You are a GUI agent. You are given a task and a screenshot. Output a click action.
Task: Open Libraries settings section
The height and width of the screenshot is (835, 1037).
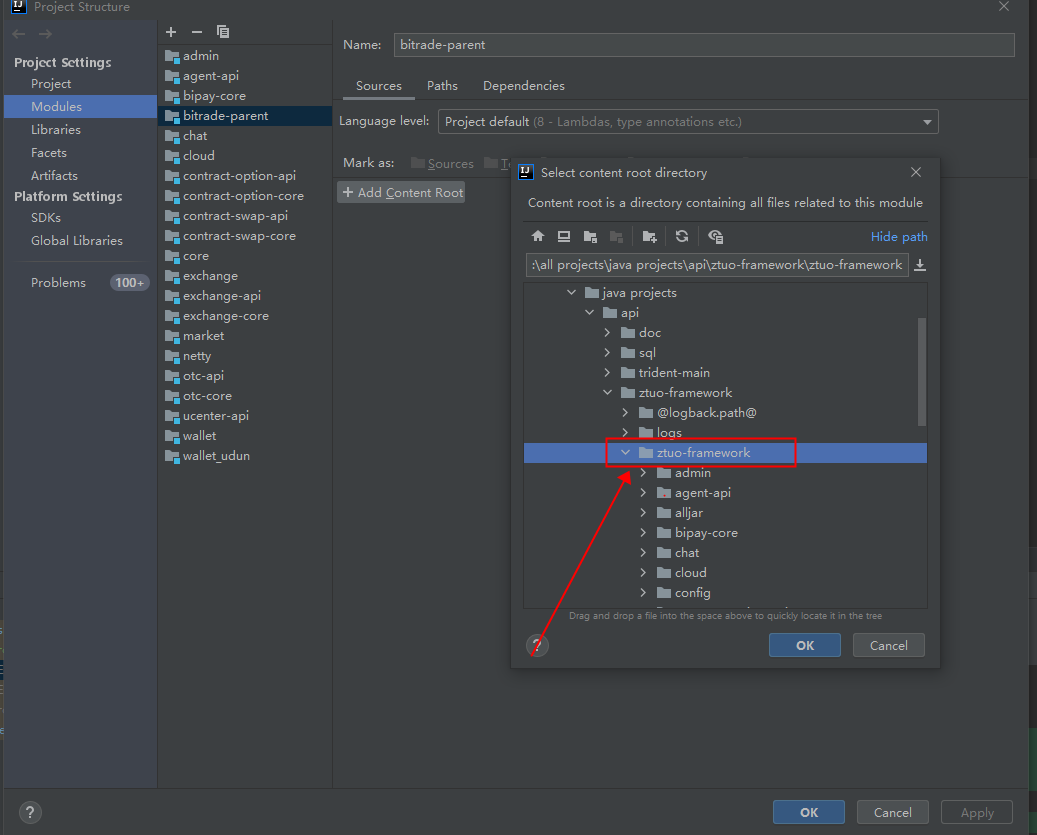tap(56, 130)
